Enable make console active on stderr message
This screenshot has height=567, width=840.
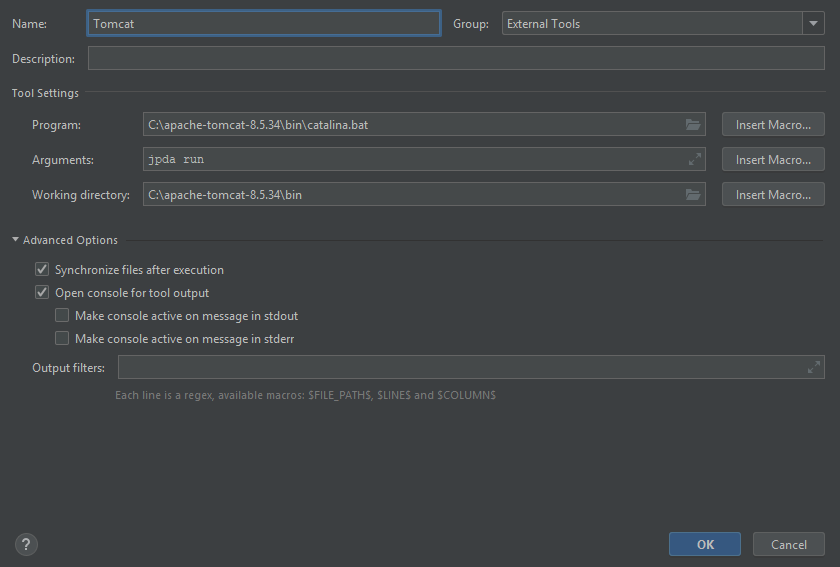coord(62,338)
